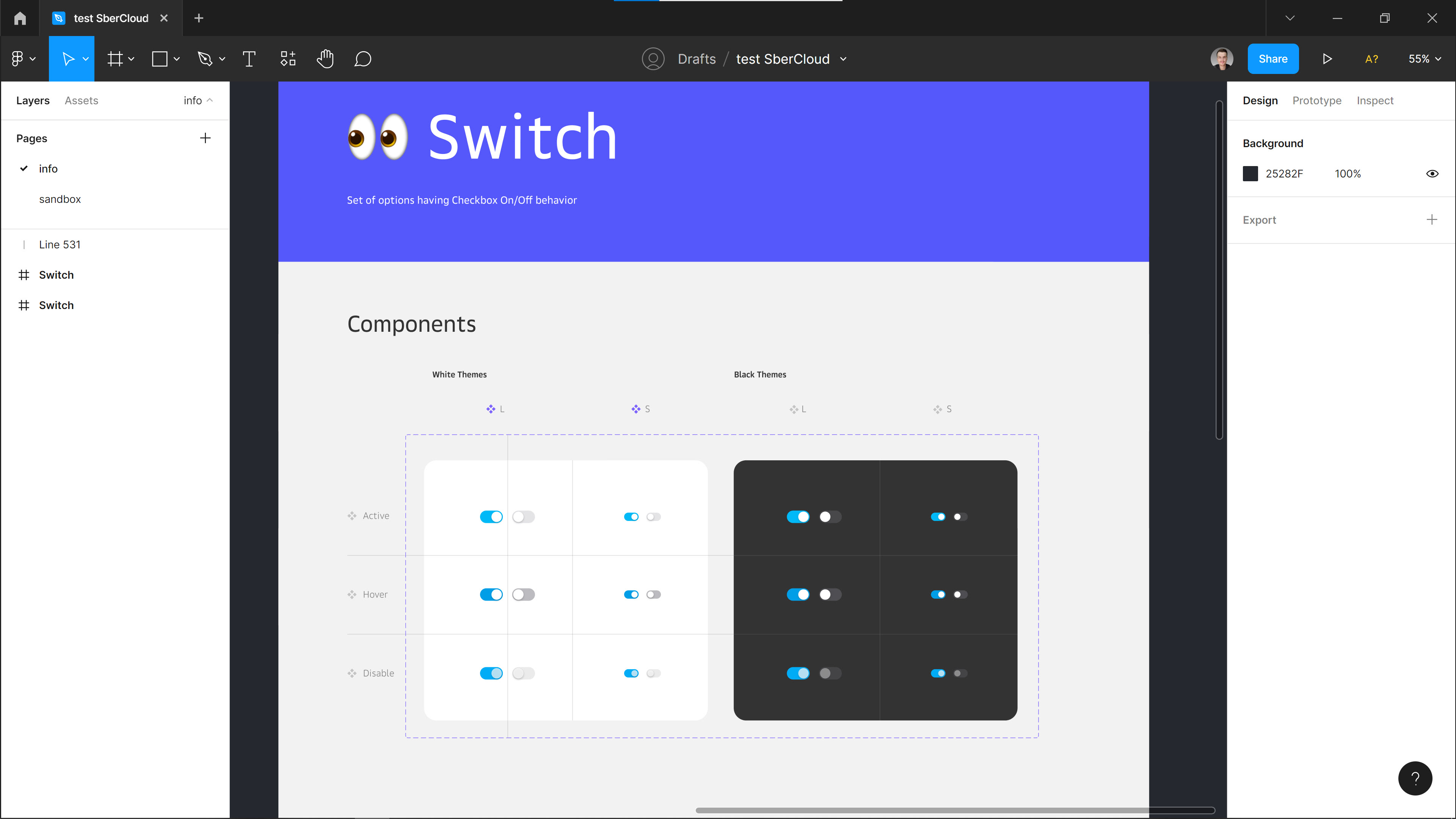Select the Hand tool
The image size is (1456, 819).
click(x=325, y=59)
